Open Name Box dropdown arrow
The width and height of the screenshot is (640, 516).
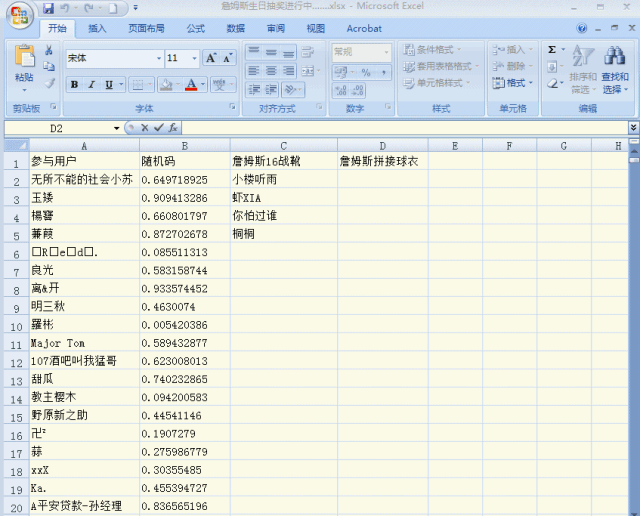point(116,128)
